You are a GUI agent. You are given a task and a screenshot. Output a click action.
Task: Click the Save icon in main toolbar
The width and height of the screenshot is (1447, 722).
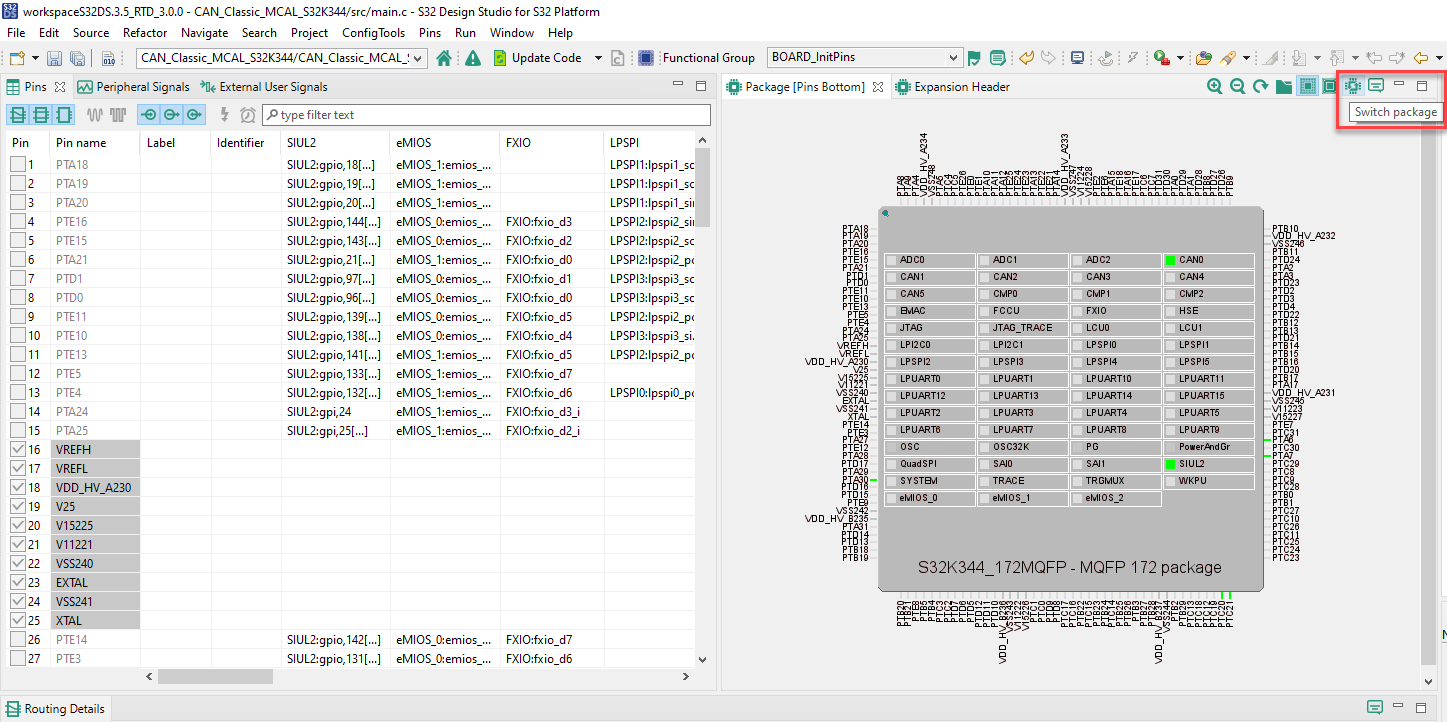(x=53, y=57)
